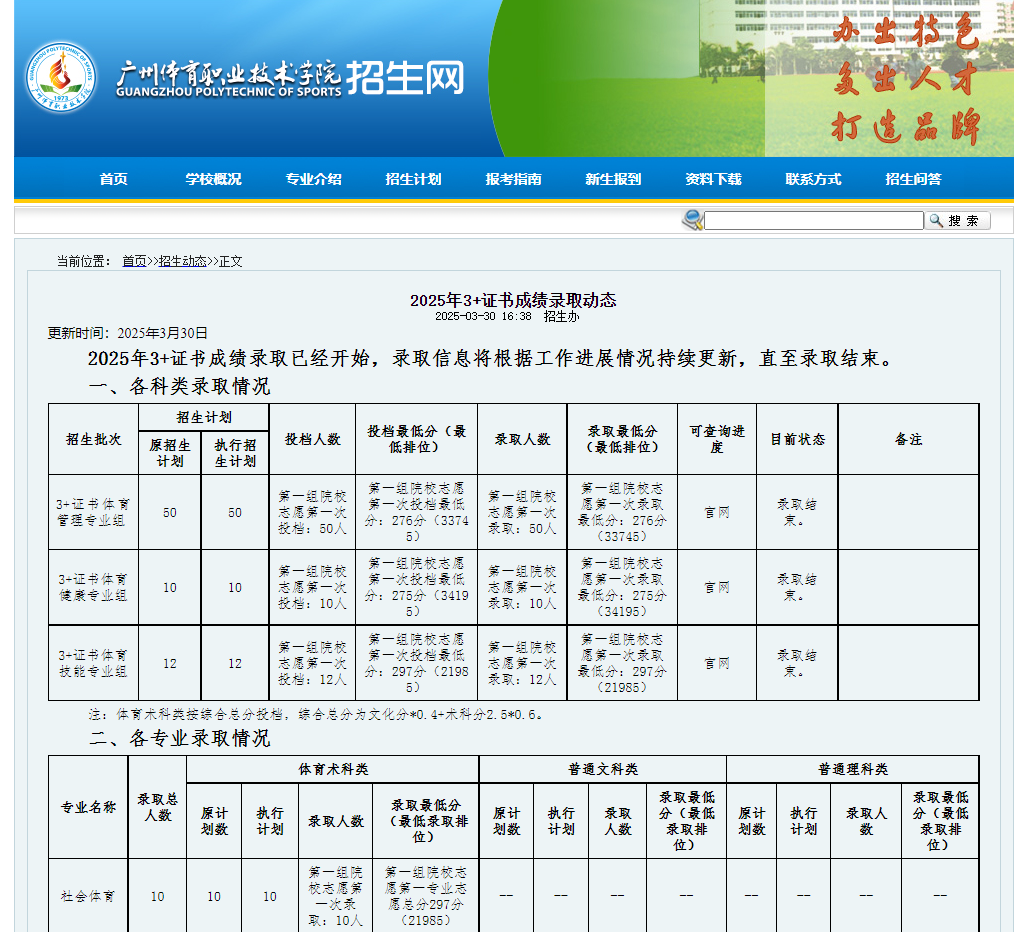Screen dimensions: 1030x932
Task: Open 官网 link in 体育技能专业组 row
Action: coord(717,662)
